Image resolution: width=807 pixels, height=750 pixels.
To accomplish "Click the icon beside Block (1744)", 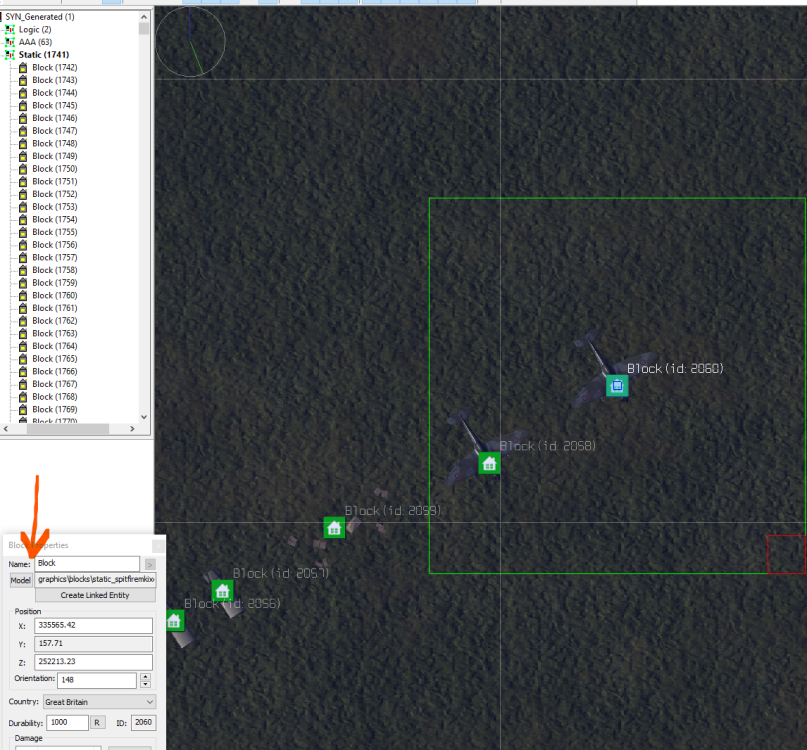I will click(23, 93).
